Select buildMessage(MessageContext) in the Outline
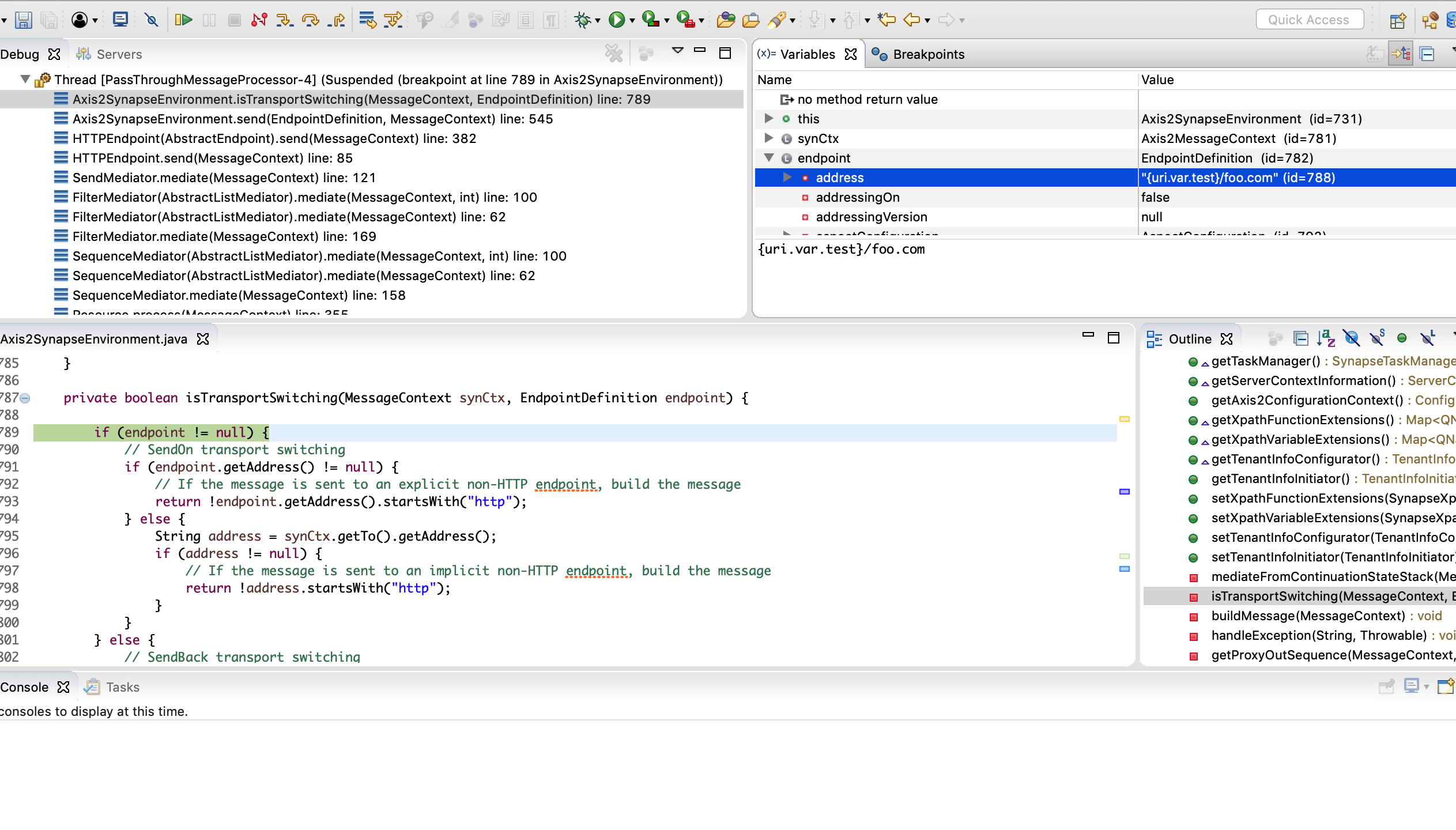Screen dimensions: 1456x830 pos(1307,616)
